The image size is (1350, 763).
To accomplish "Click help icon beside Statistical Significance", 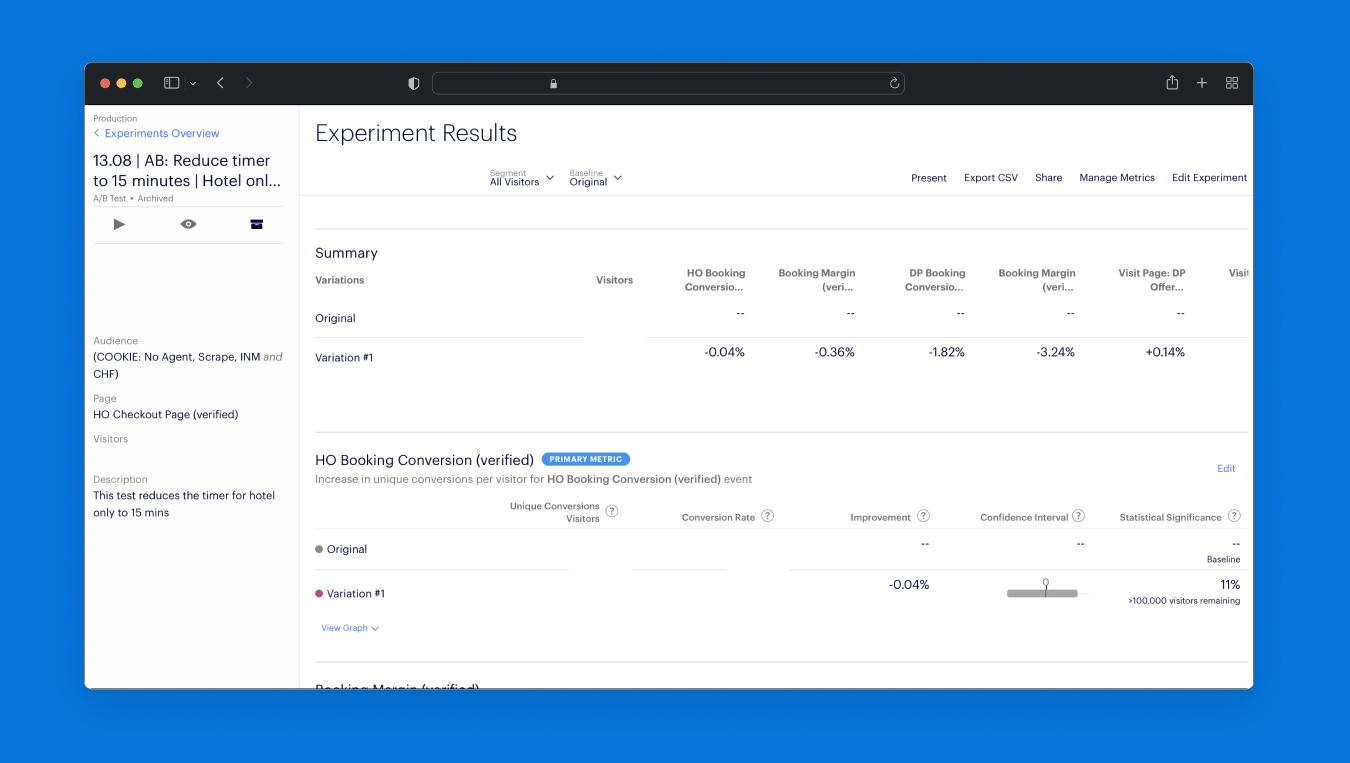I will click(x=1234, y=516).
